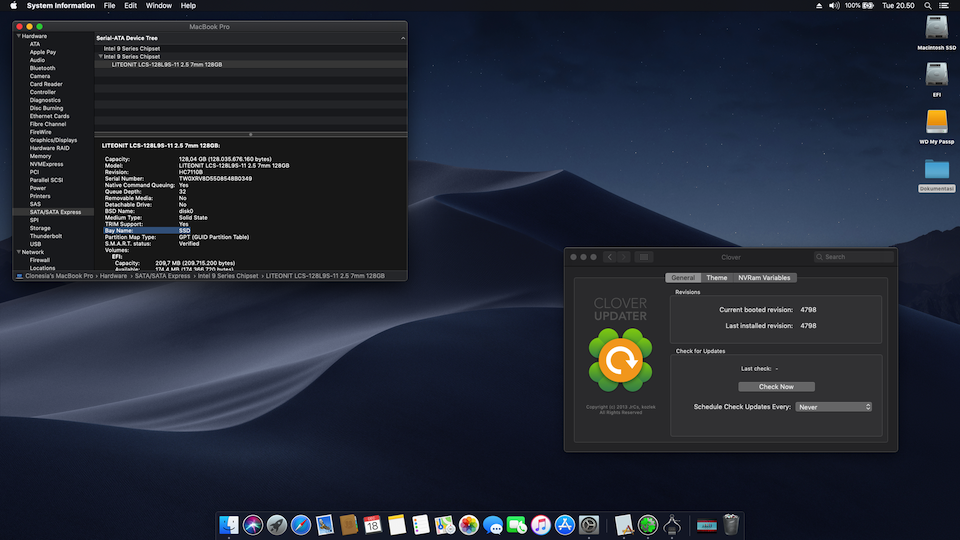Open the Window menu in the menu bar
The height and width of the screenshot is (540, 960).
158,6
